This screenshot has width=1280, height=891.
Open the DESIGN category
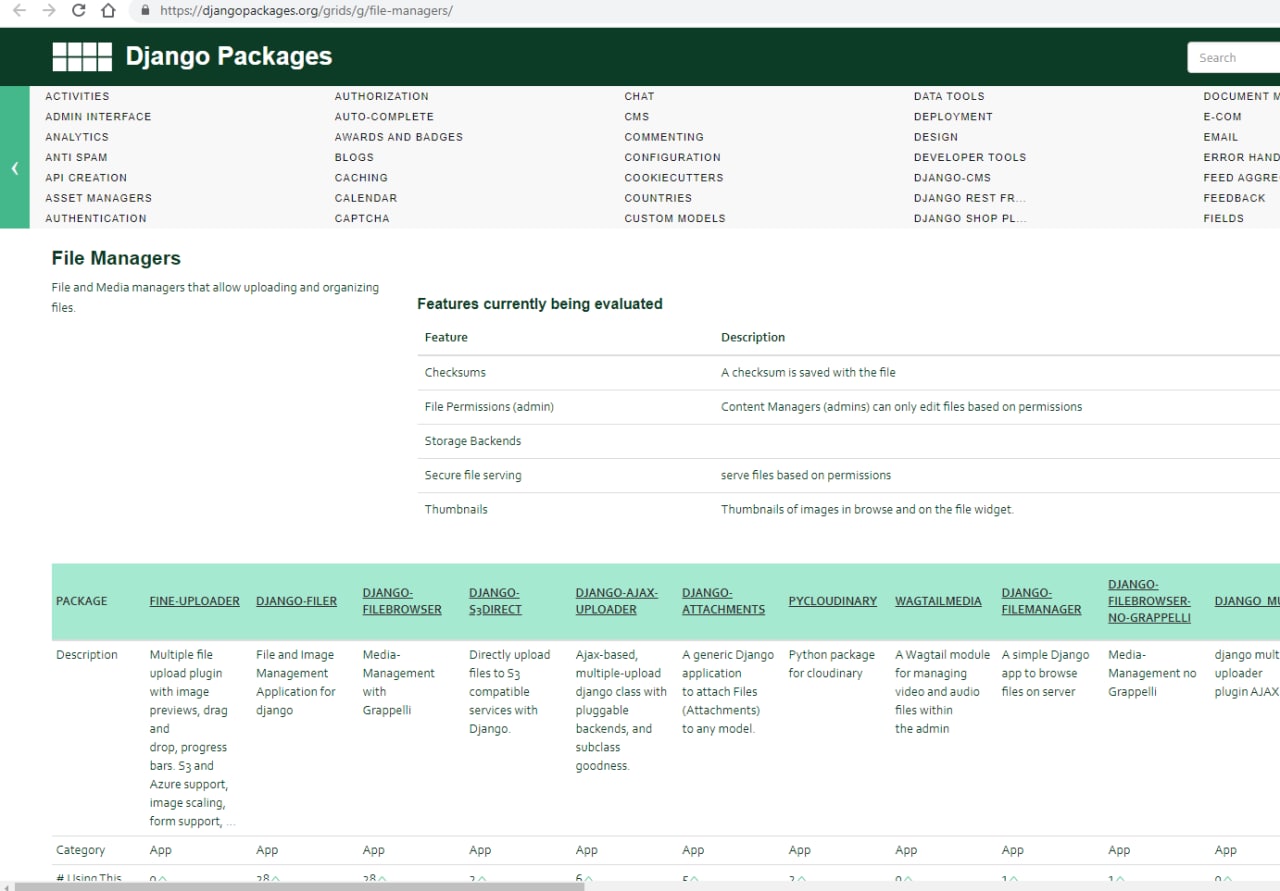point(936,137)
